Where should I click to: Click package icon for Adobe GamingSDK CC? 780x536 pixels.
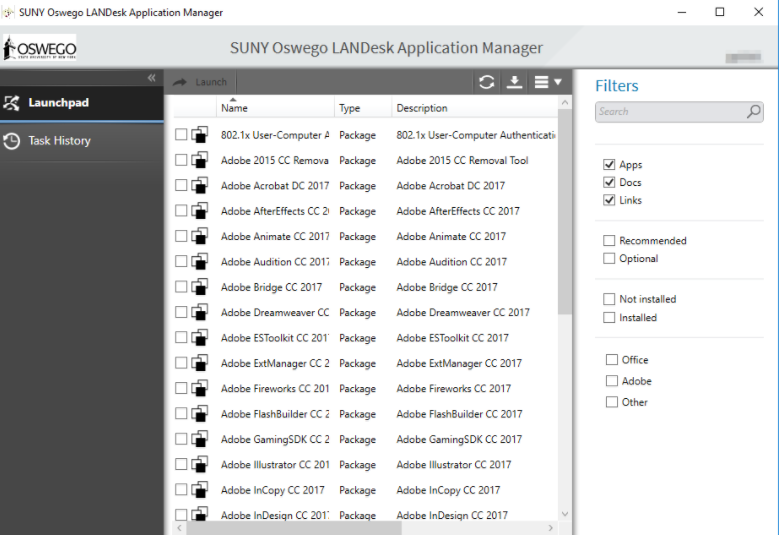click(x=200, y=439)
